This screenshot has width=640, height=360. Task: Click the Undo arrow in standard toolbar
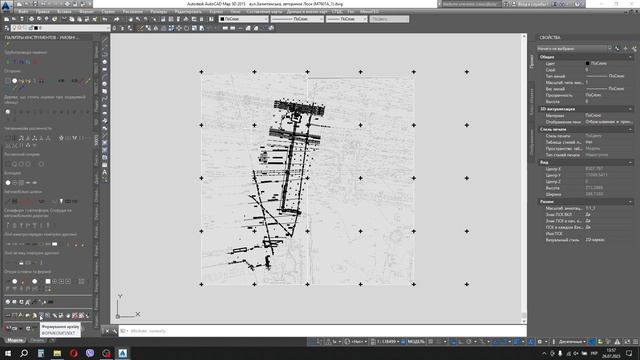coord(105,19)
